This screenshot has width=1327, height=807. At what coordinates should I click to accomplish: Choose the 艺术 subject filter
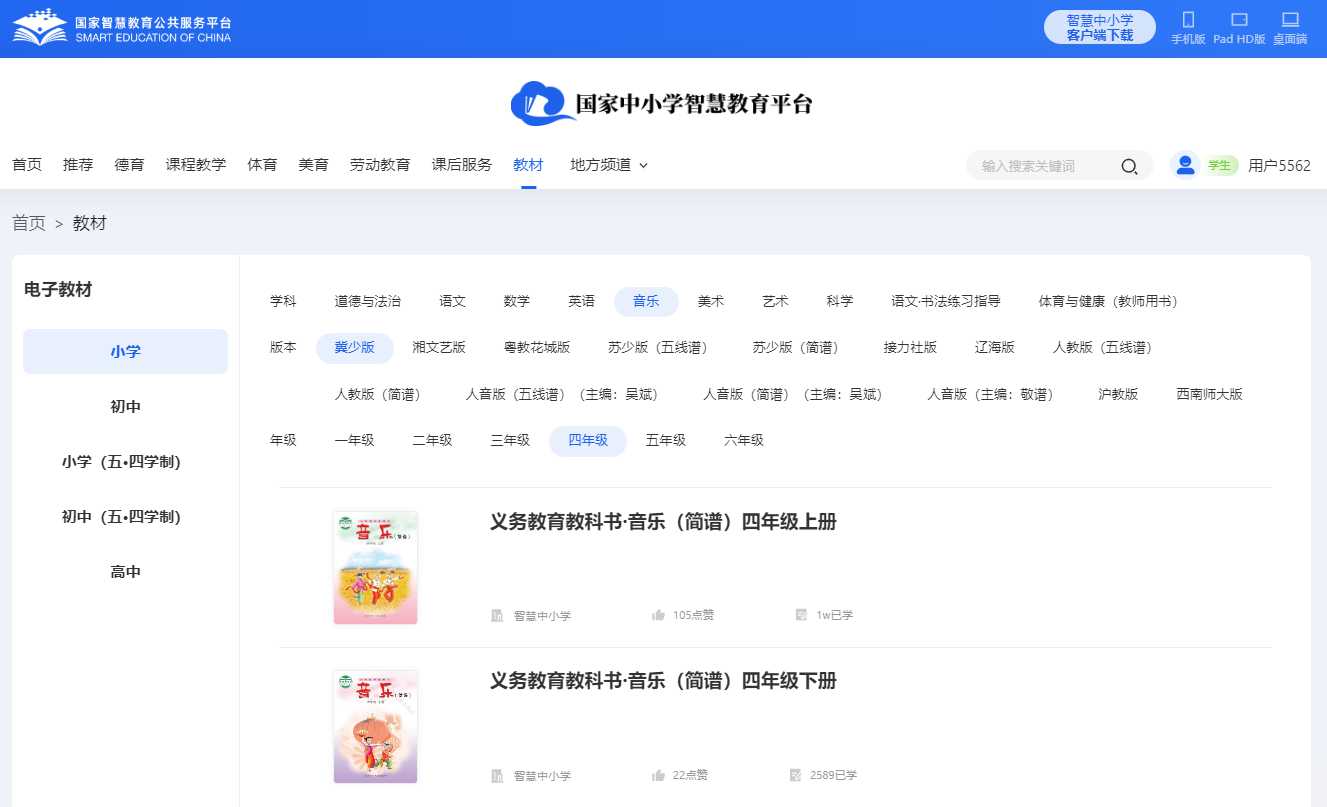pos(775,301)
